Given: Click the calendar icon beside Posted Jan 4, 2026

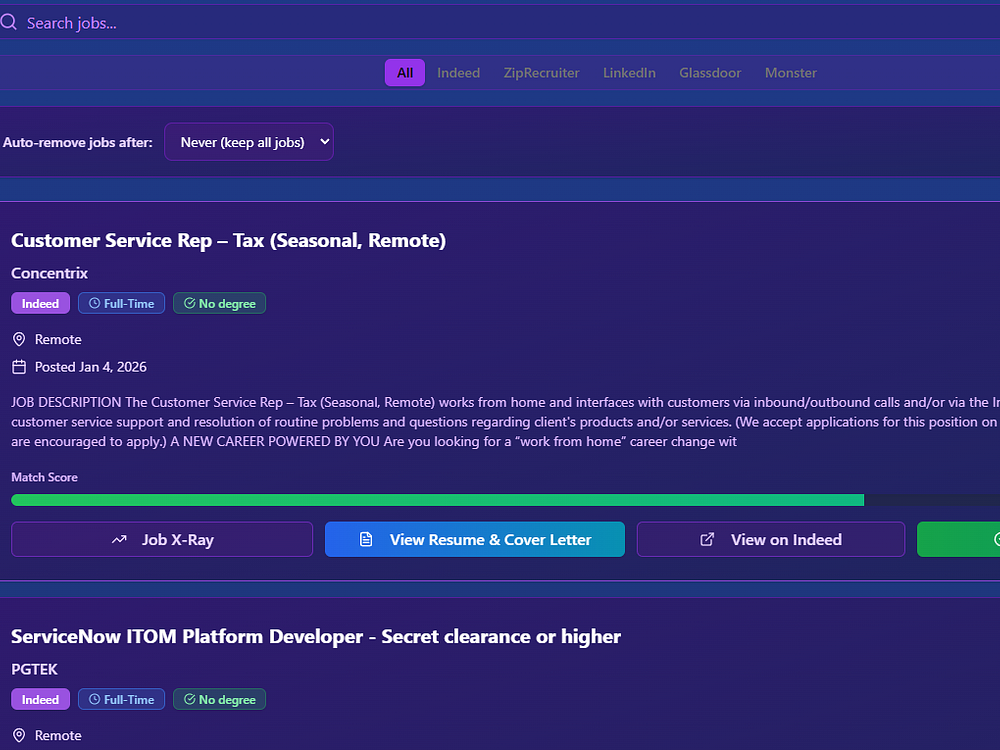Looking at the screenshot, I should [19, 367].
